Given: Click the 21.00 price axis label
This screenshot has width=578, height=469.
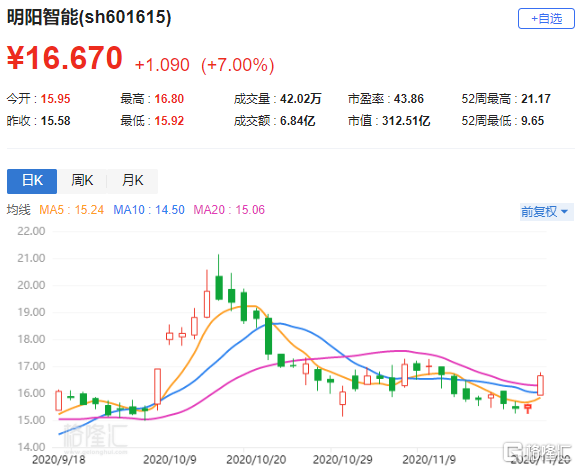Looking at the screenshot, I should 31,258.
